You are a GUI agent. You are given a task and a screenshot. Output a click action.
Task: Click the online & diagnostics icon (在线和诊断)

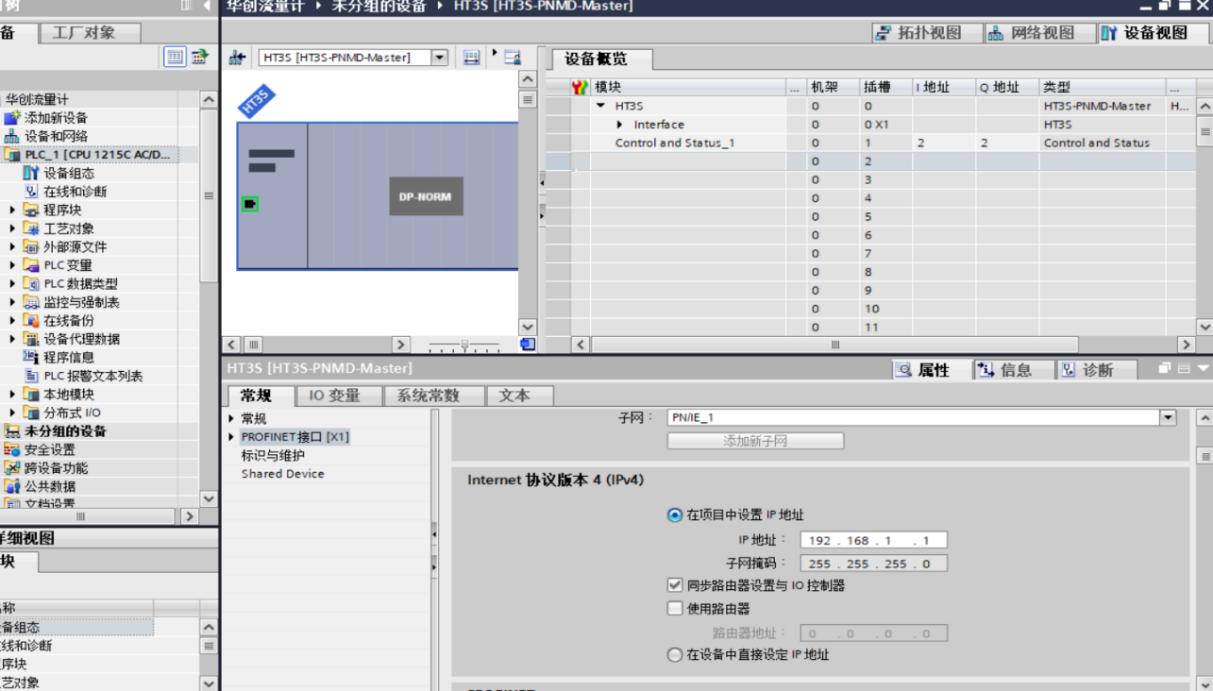[x=31, y=191]
